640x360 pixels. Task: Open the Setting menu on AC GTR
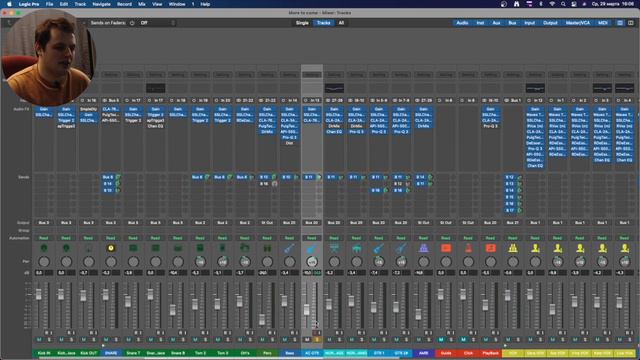click(312, 75)
